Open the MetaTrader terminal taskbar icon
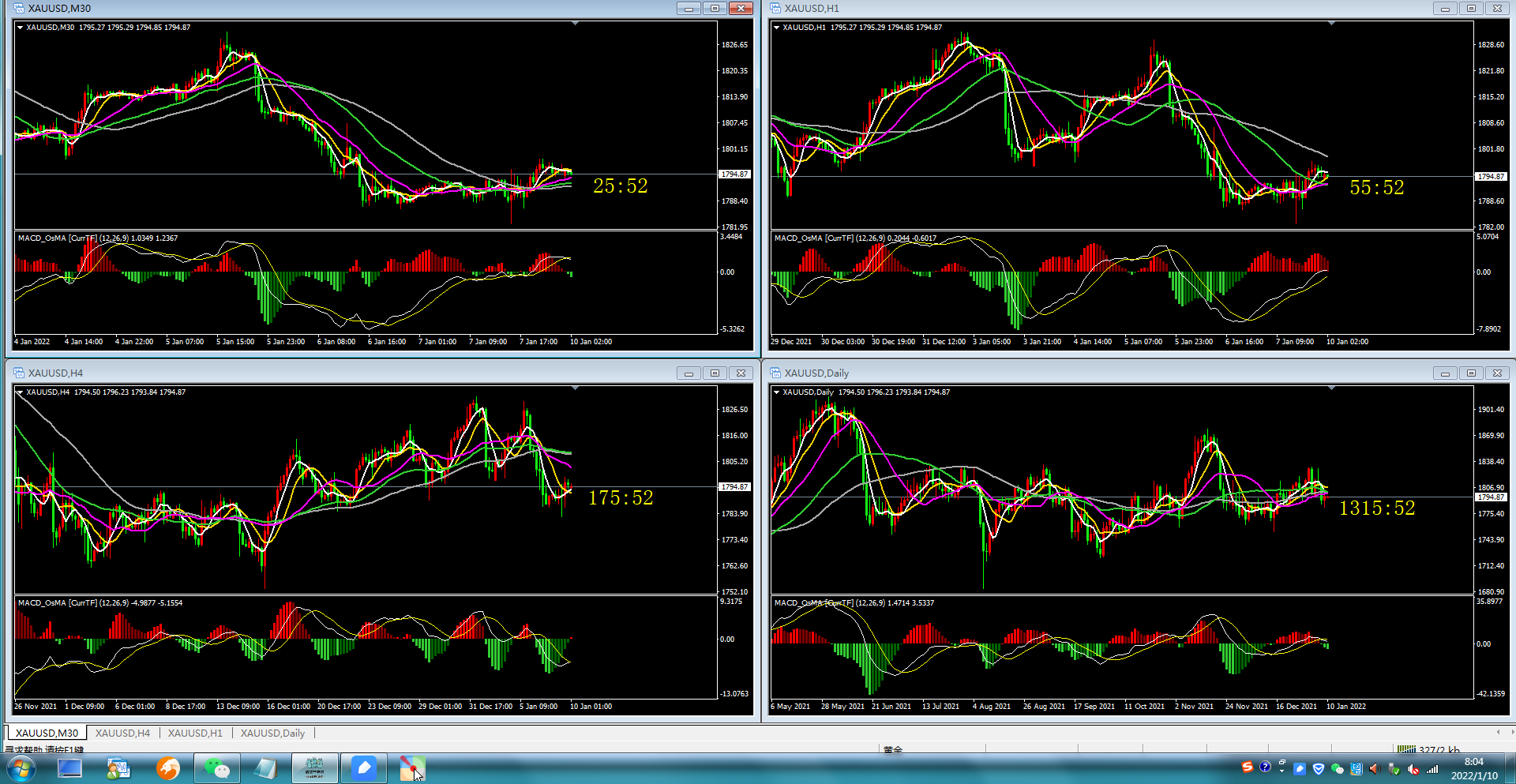1516x784 pixels. click(118, 768)
